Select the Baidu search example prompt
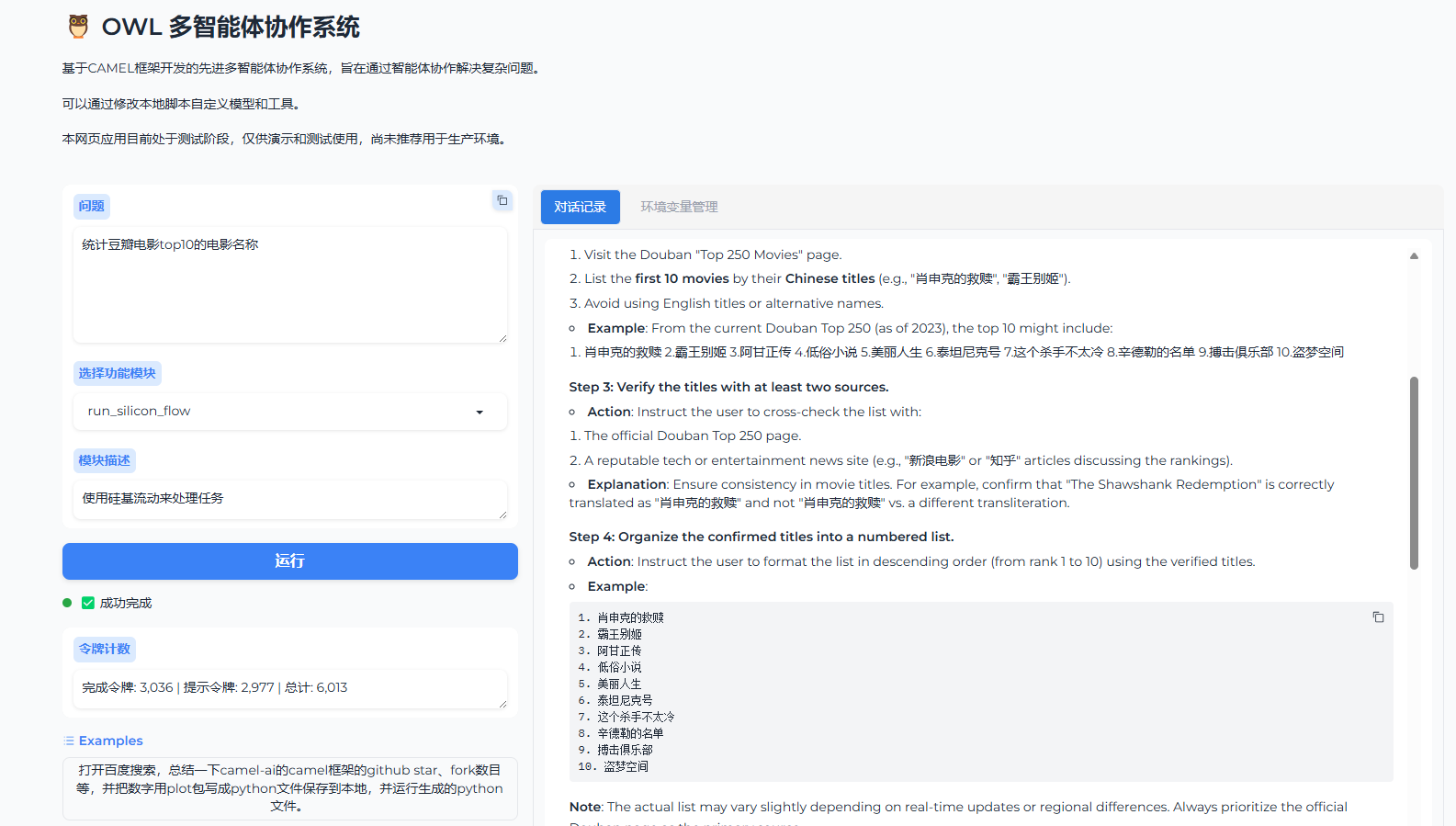The image size is (1456, 826). 289,787
